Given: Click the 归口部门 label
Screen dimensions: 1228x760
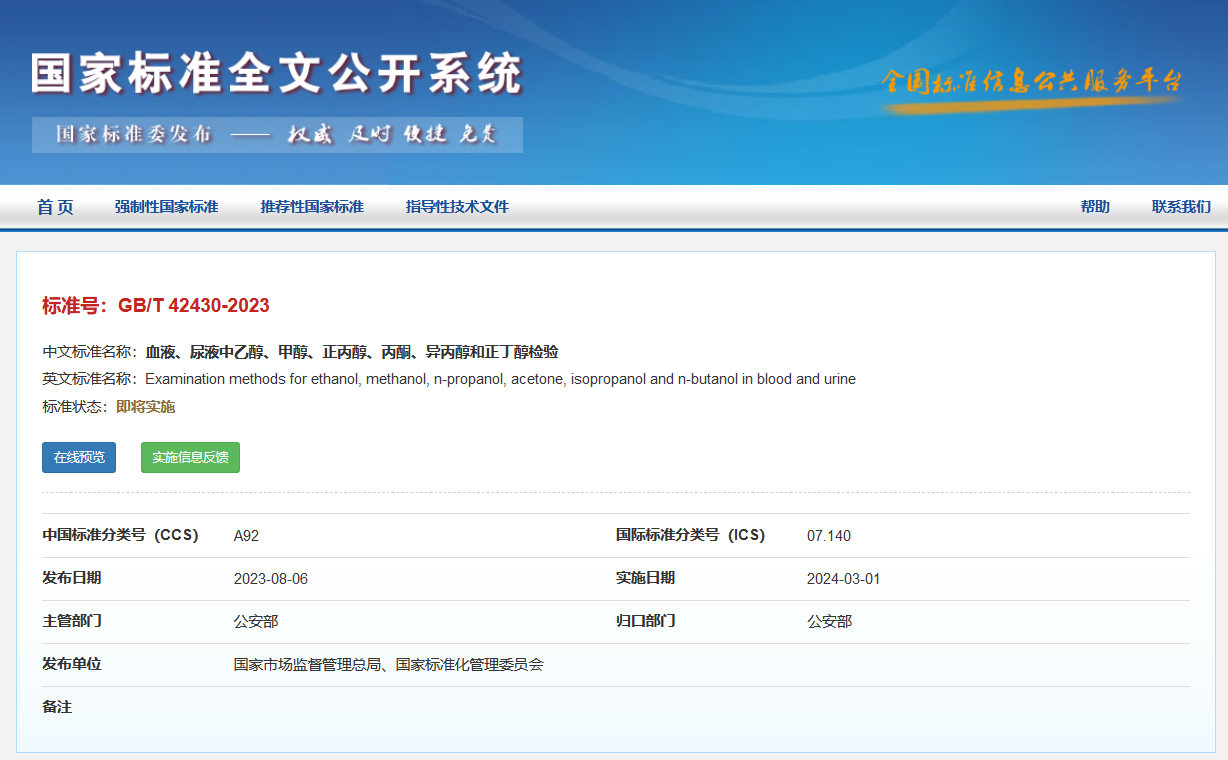Looking at the screenshot, I should pyautogui.click(x=645, y=621).
